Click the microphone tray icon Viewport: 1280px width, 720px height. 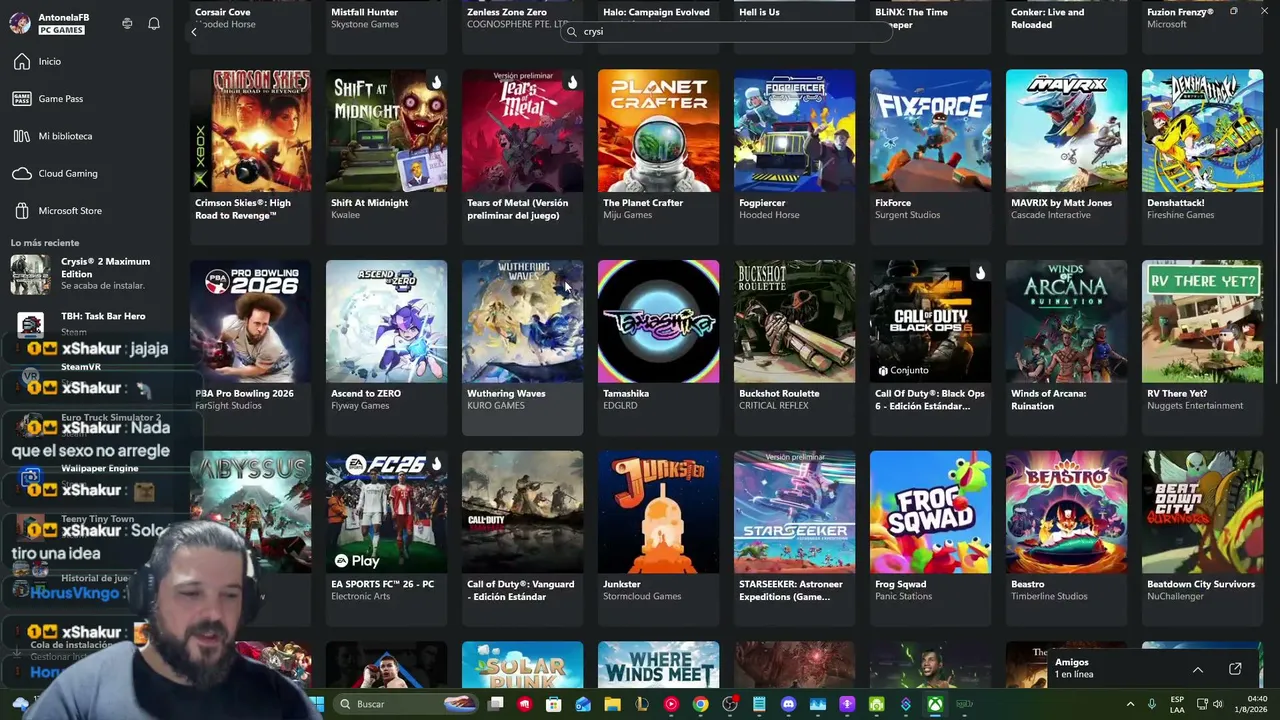point(1152,704)
